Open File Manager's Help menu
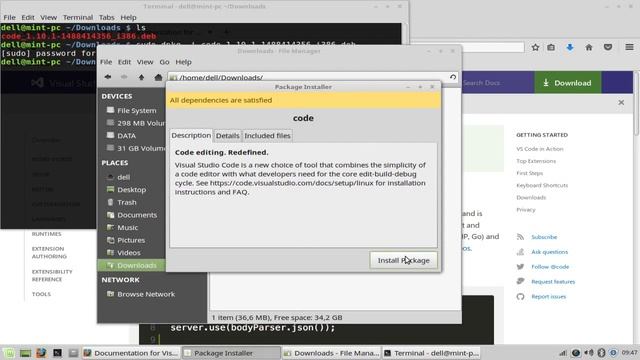The width and height of the screenshot is (640, 360). tap(183, 62)
